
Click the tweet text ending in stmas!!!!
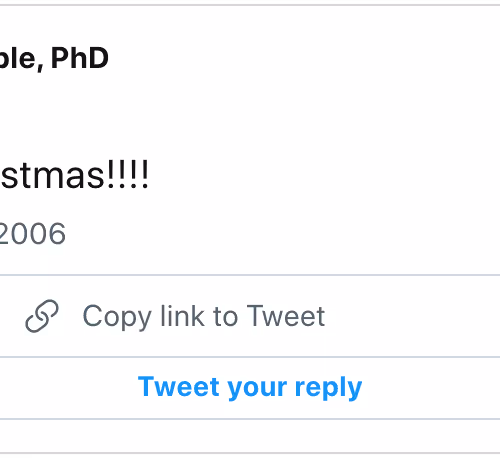pyautogui.click(x=74, y=175)
